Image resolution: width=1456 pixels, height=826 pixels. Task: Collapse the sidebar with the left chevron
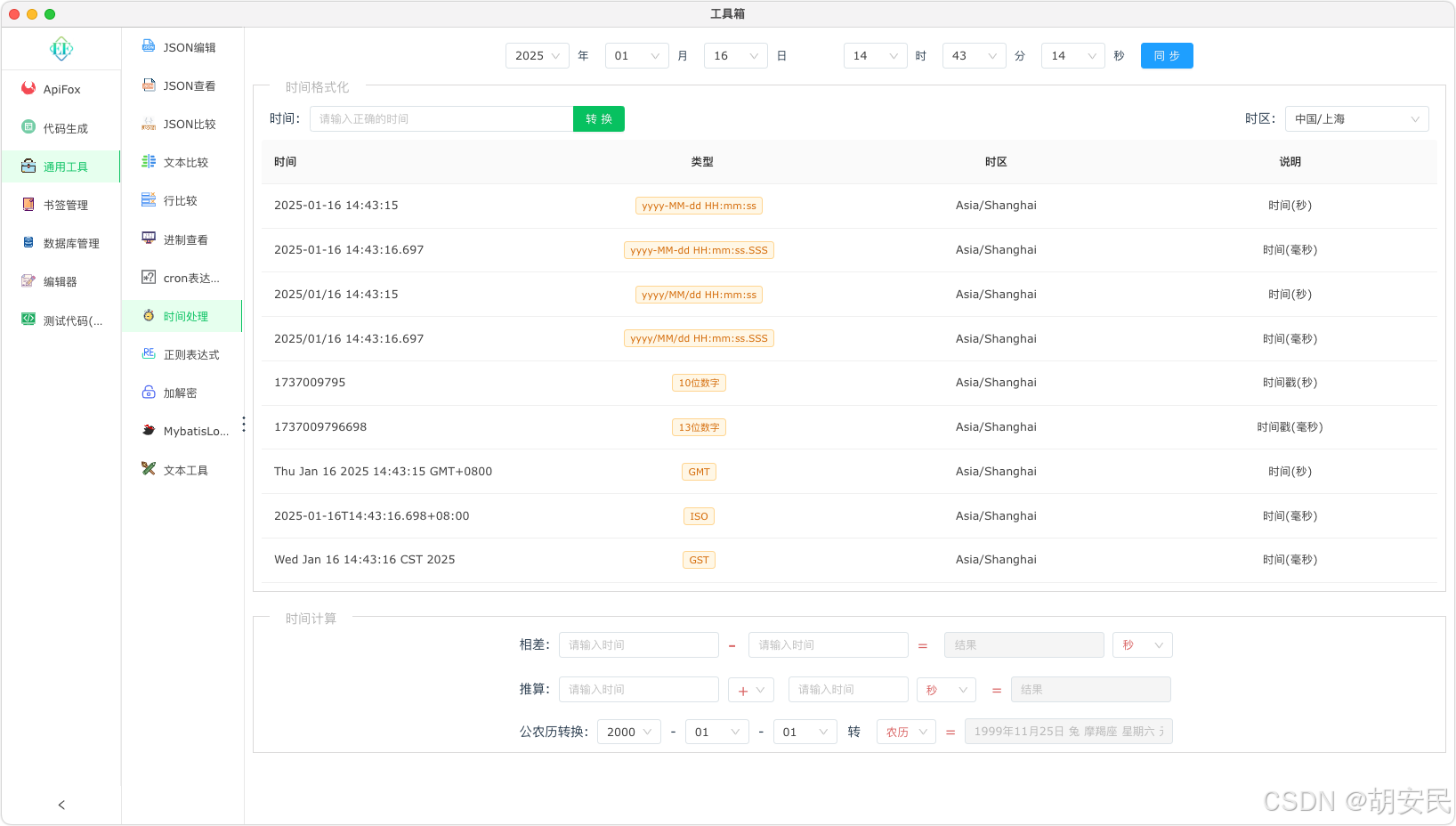point(61,805)
